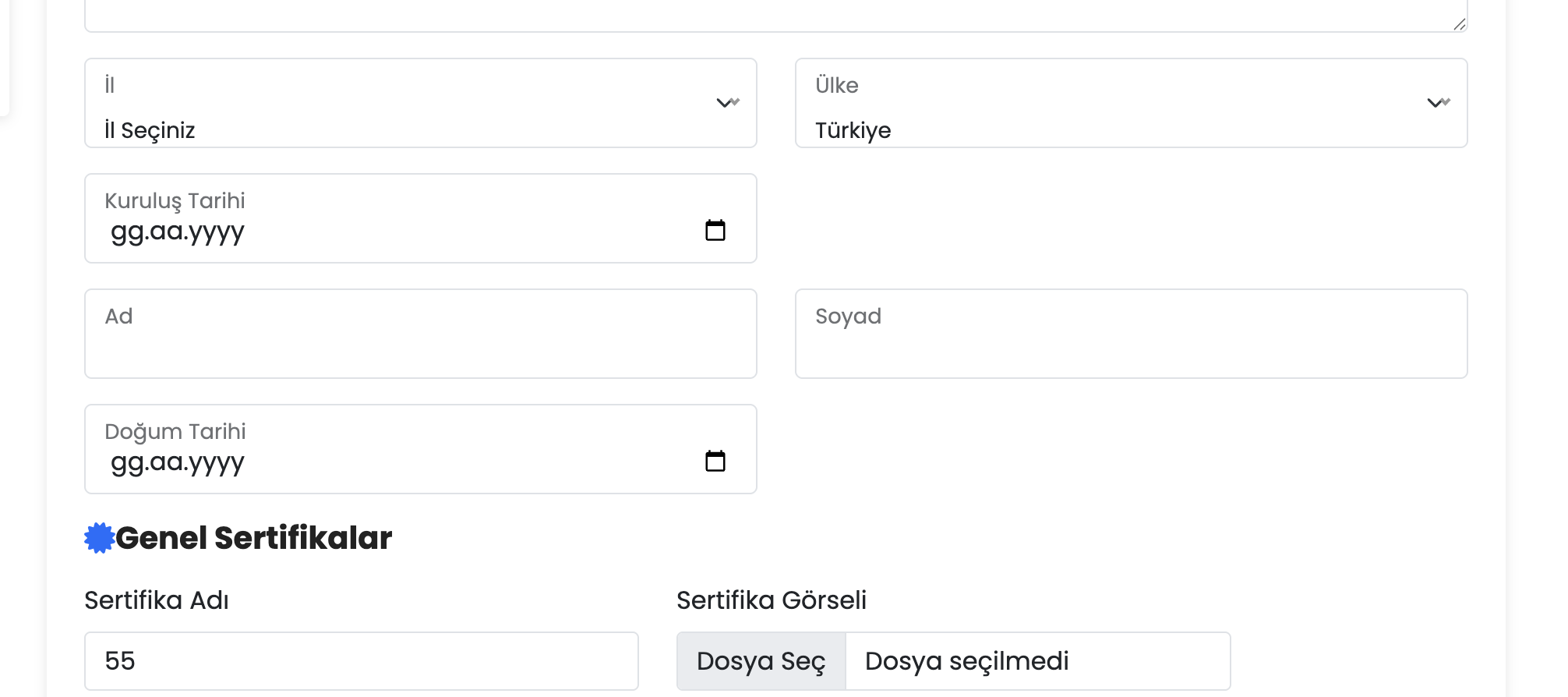Open the Doğum Tarihi calendar picker icon
The width and height of the screenshot is (1568, 697).
tap(715, 461)
